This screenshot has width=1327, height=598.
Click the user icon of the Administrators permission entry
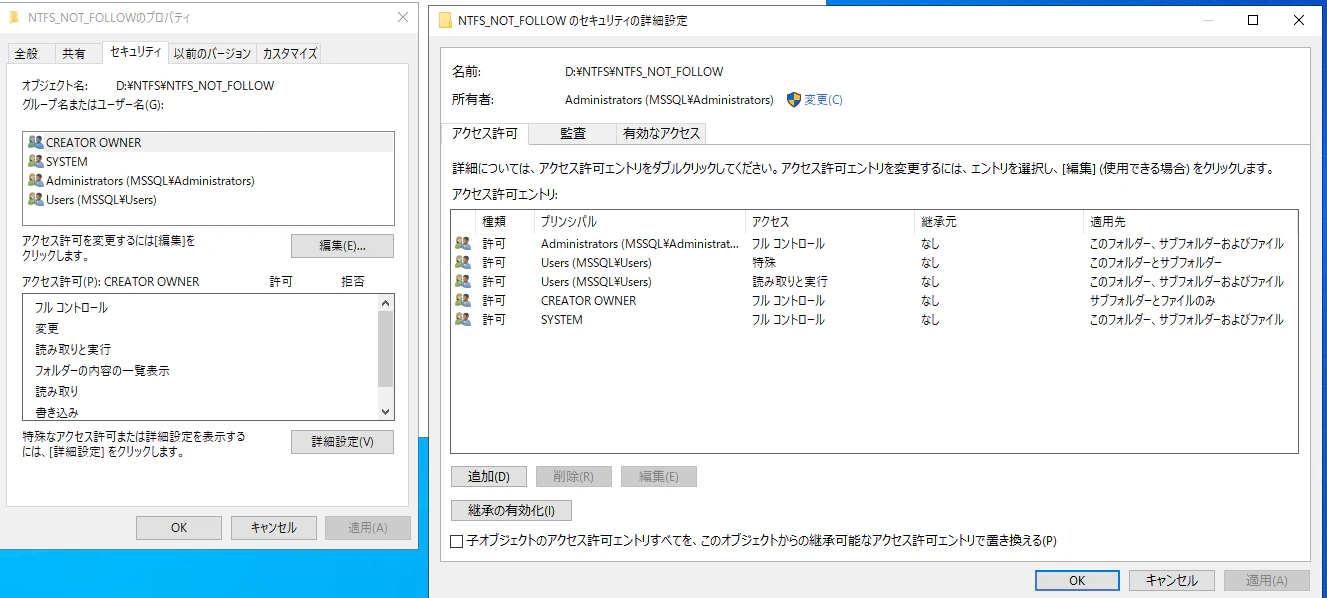(463, 243)
